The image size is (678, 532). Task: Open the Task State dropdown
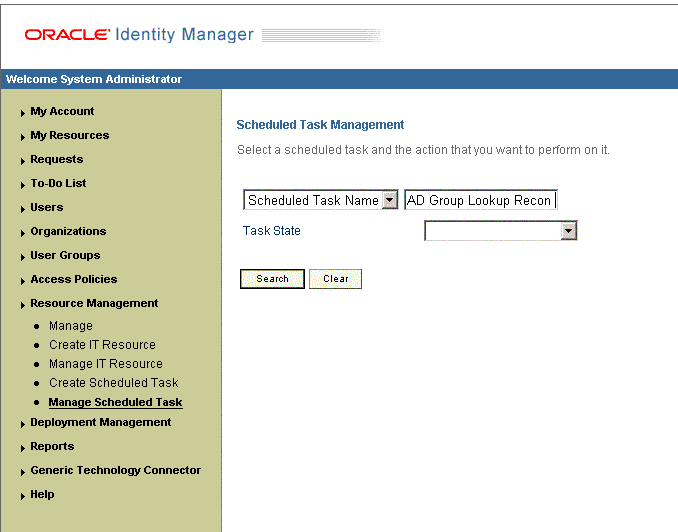pos(501,231)
